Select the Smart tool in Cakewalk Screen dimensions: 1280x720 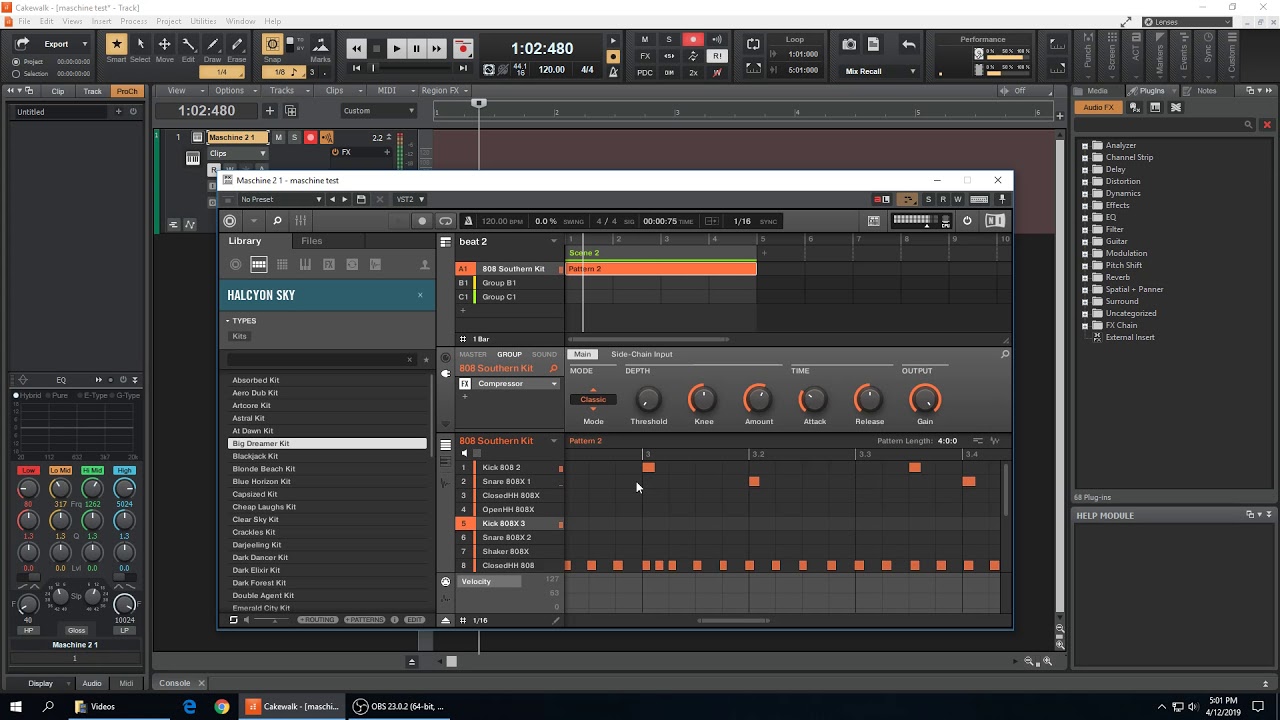(117, 44)
